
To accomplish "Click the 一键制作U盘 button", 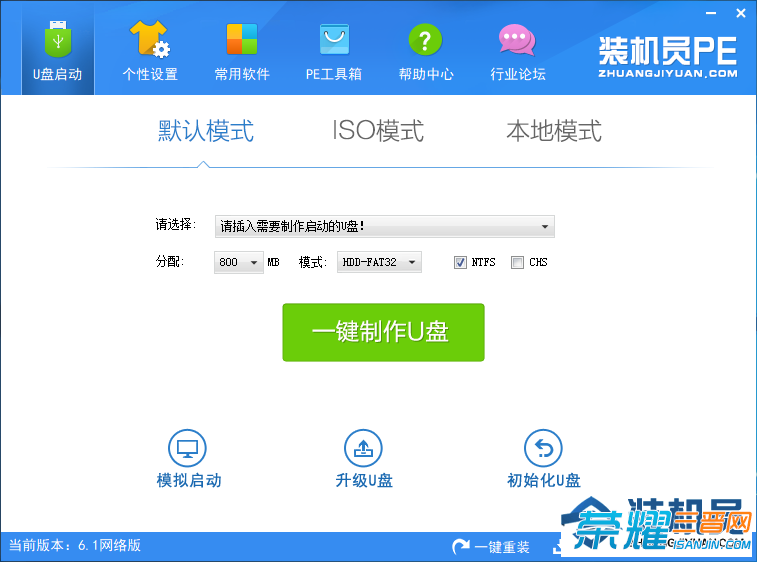I will (x=383, y=332).
